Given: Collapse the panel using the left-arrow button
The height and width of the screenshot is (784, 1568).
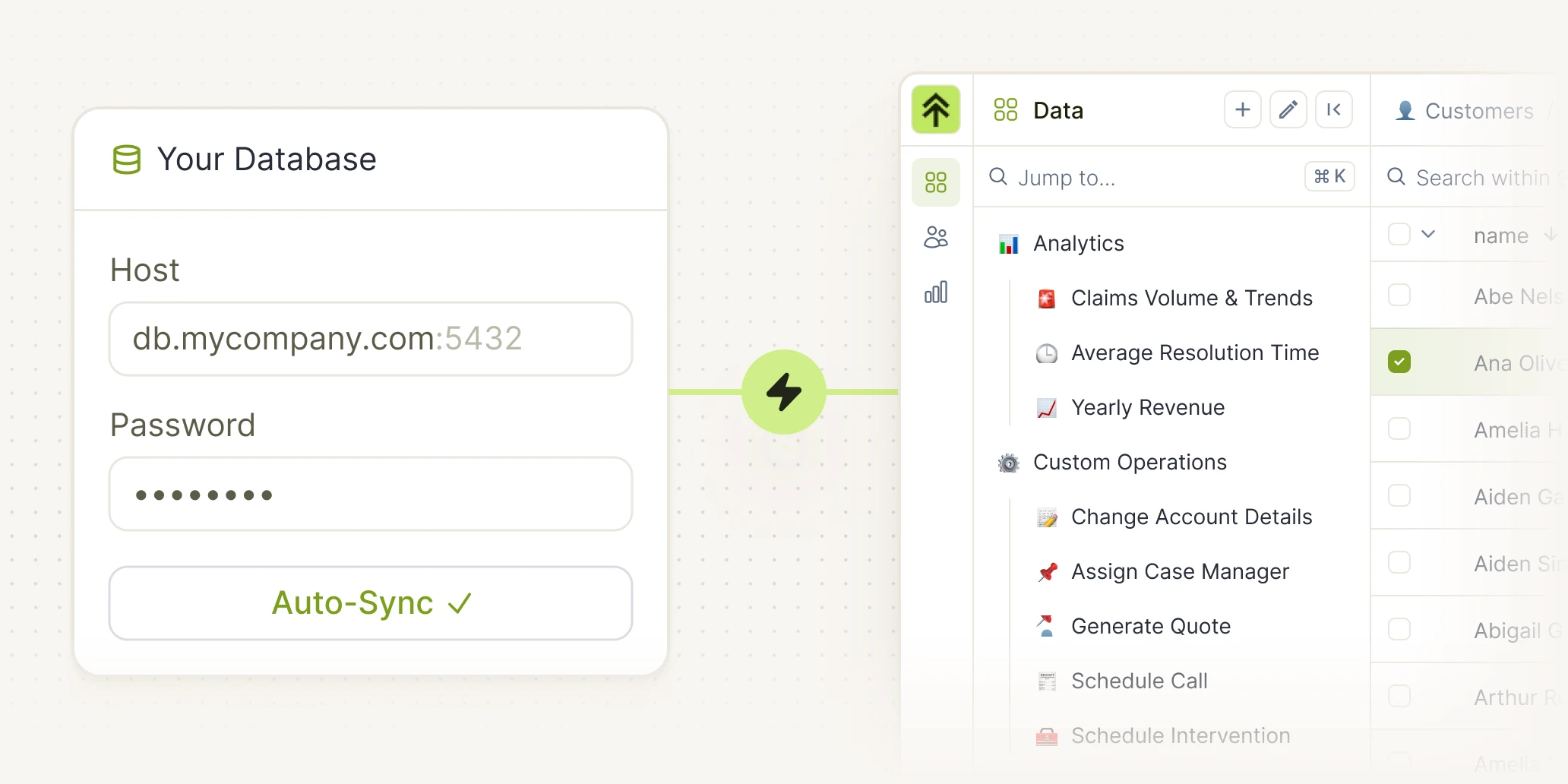Looking at the screenshot, I should [x=1333, y=109].
